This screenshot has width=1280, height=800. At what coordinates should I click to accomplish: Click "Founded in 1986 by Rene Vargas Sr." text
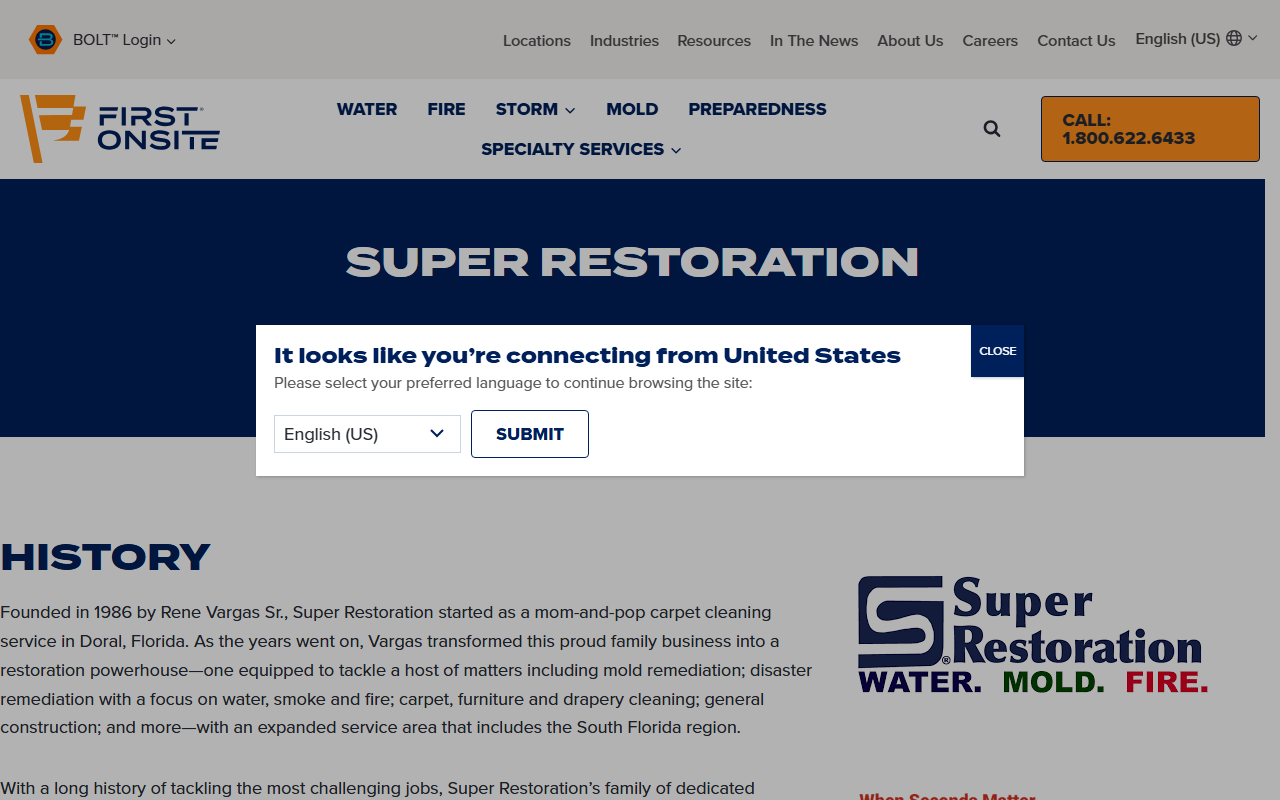click(x=142, y=612)
